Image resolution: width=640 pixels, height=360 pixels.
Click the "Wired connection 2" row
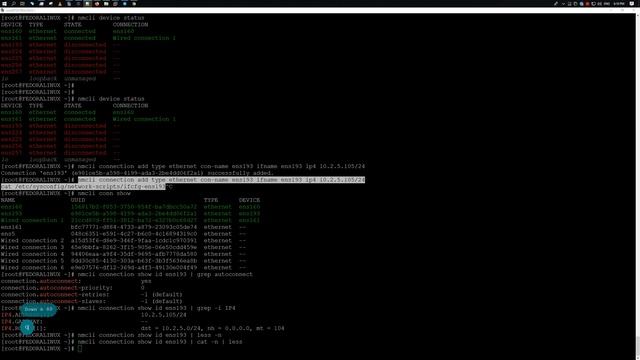pos(123,241)
